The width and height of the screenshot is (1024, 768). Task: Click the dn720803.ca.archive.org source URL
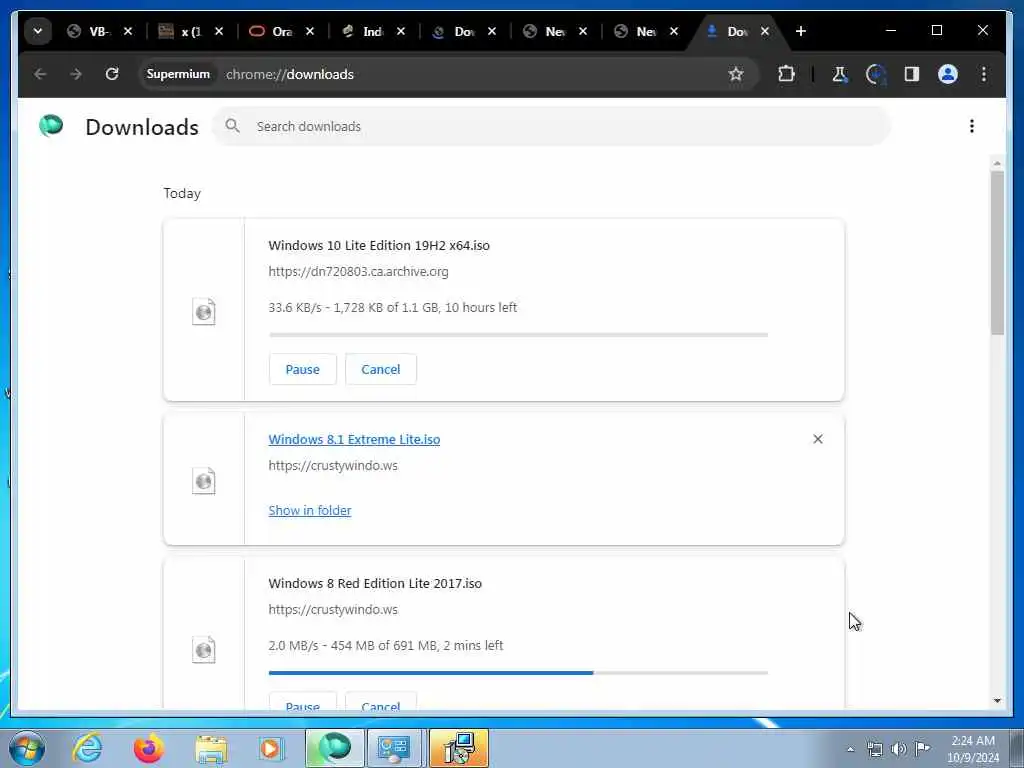click(359, 272)
